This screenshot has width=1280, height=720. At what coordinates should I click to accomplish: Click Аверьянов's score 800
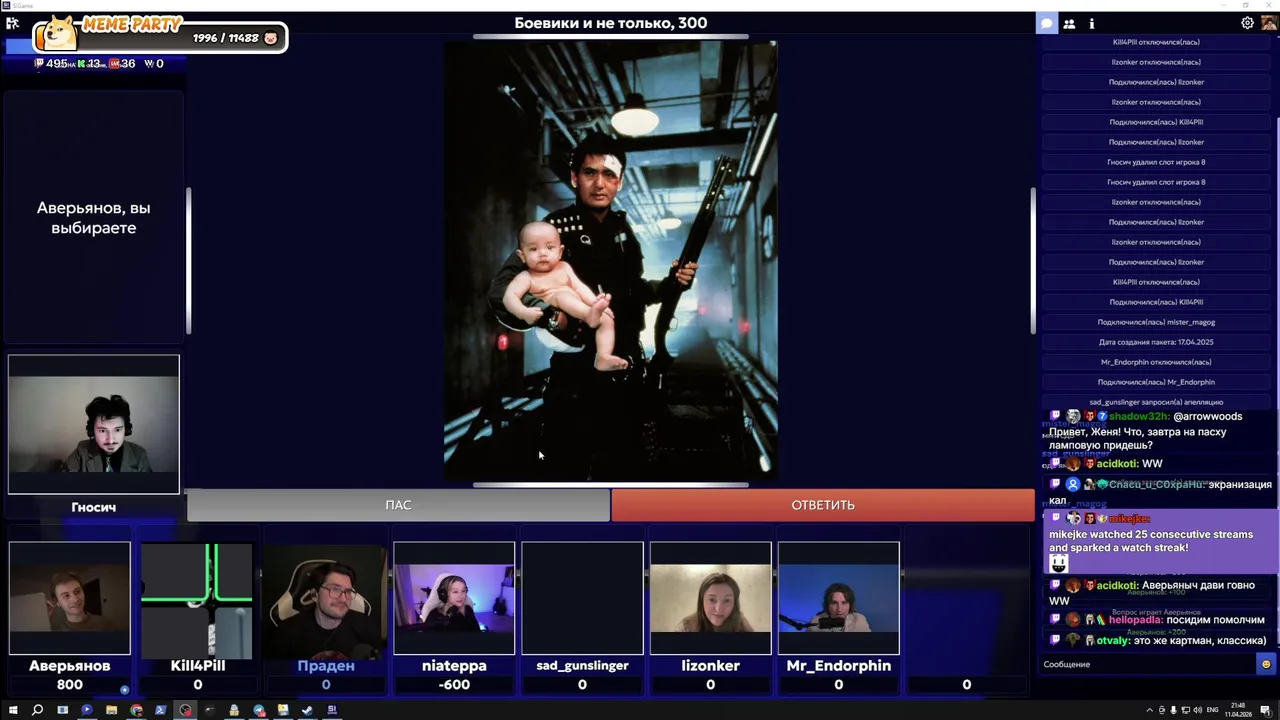[x=70, y=685]
